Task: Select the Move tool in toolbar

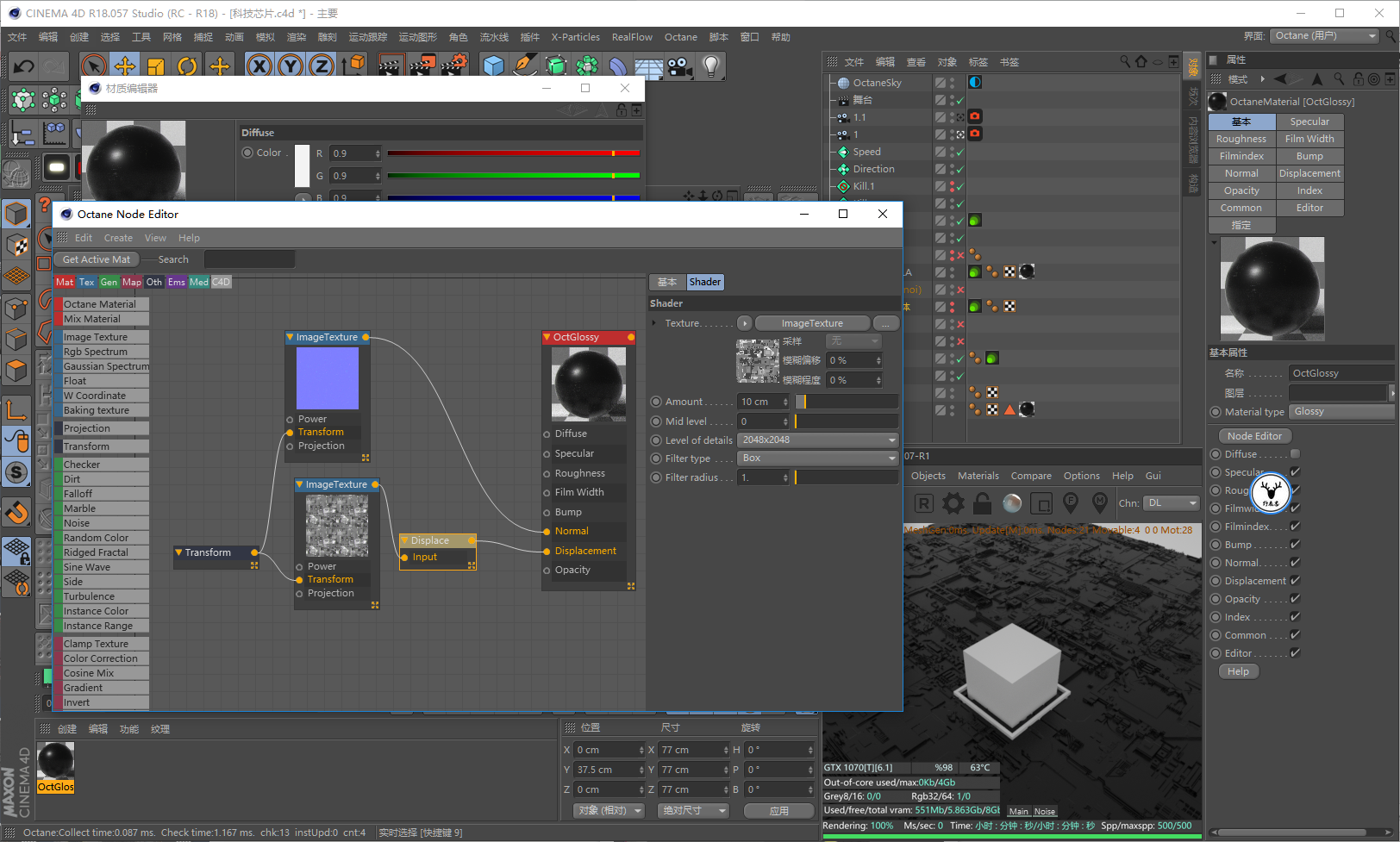Action: [x=125, y=66]
